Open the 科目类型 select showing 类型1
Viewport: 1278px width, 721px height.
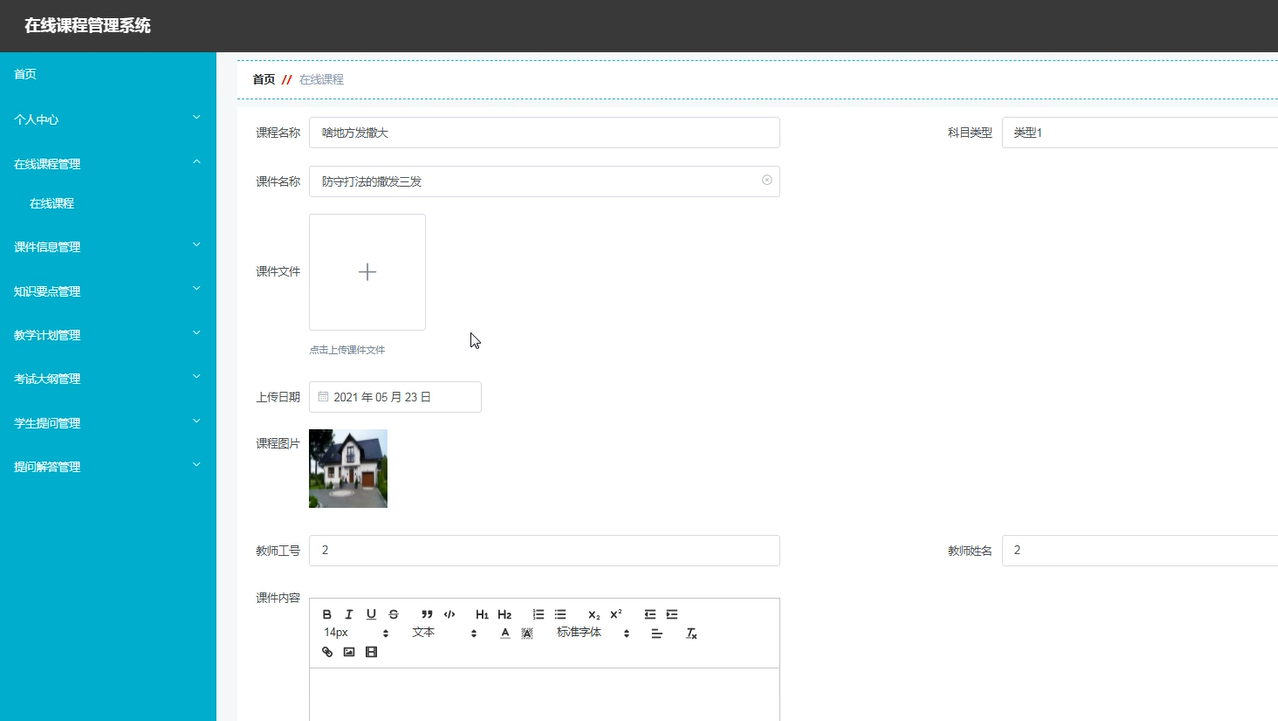[1140, 132]
